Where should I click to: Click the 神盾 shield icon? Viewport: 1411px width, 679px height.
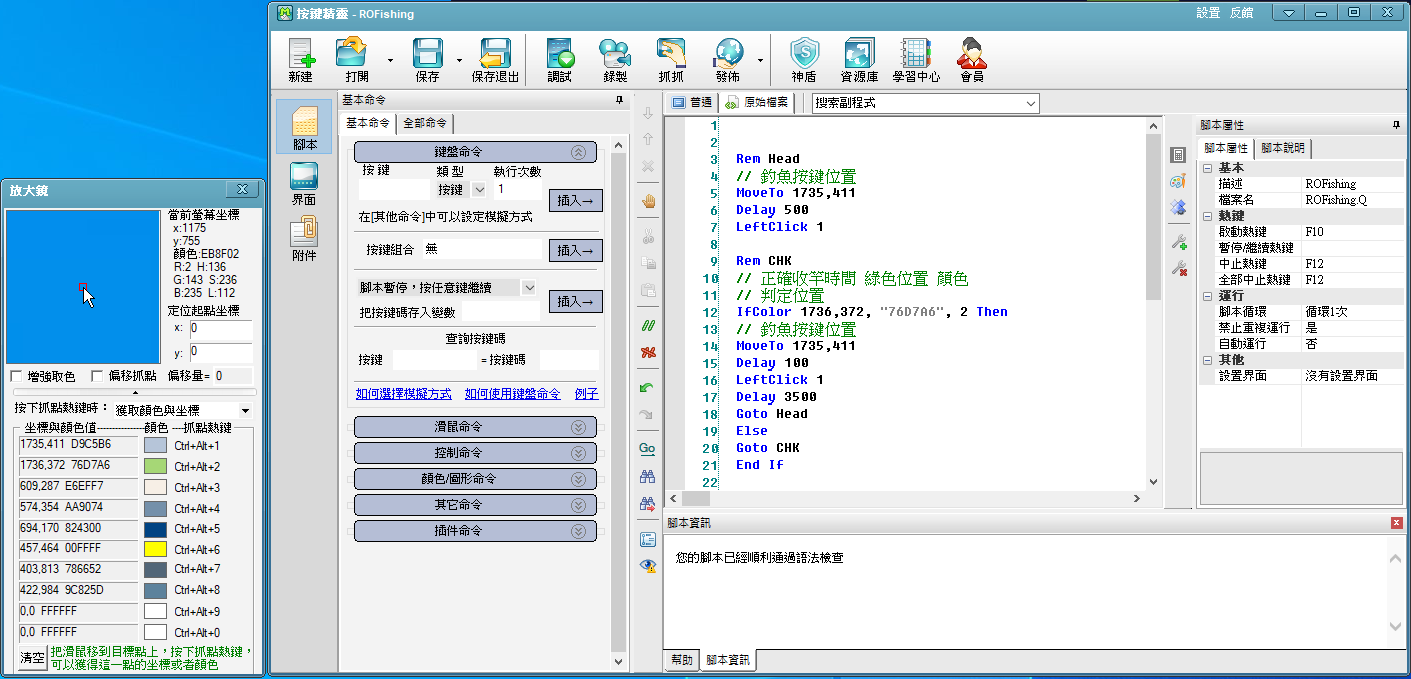pyautogui.click(x=803, y=60)
